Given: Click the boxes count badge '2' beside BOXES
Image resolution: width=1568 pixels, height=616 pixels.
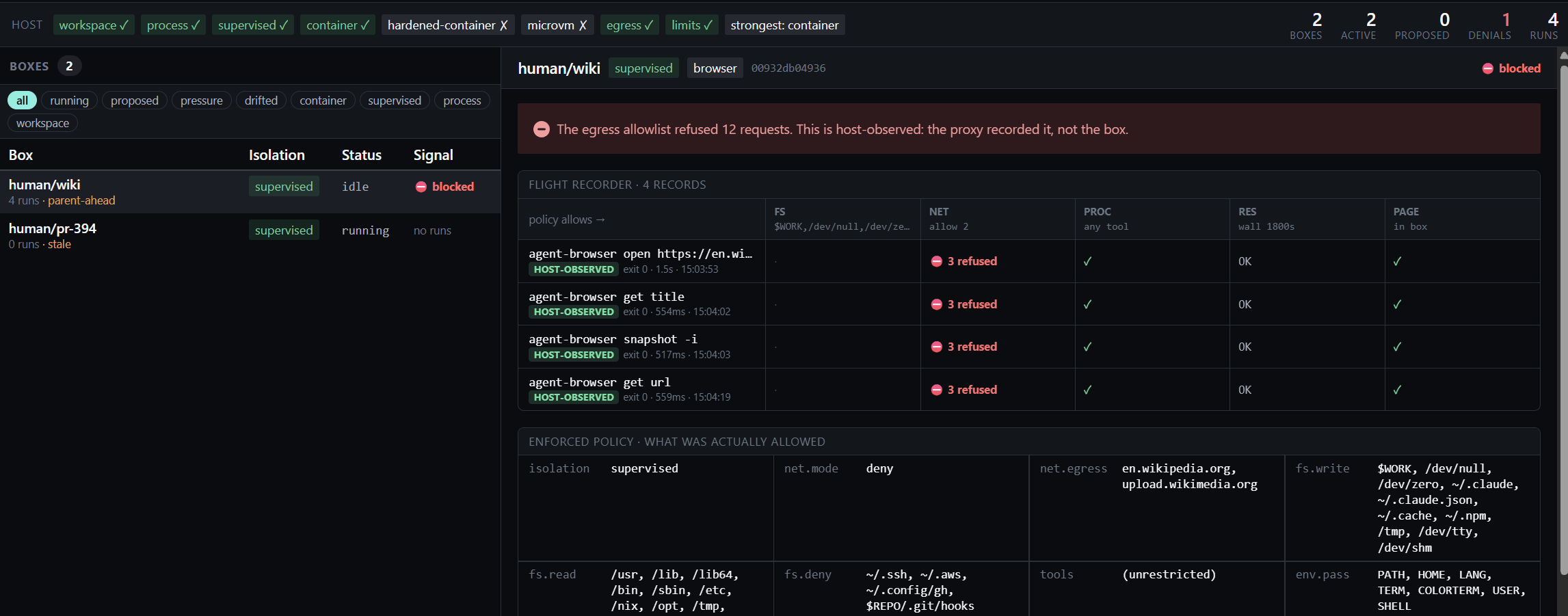Looking at the screenshot, I should [69, 66].
